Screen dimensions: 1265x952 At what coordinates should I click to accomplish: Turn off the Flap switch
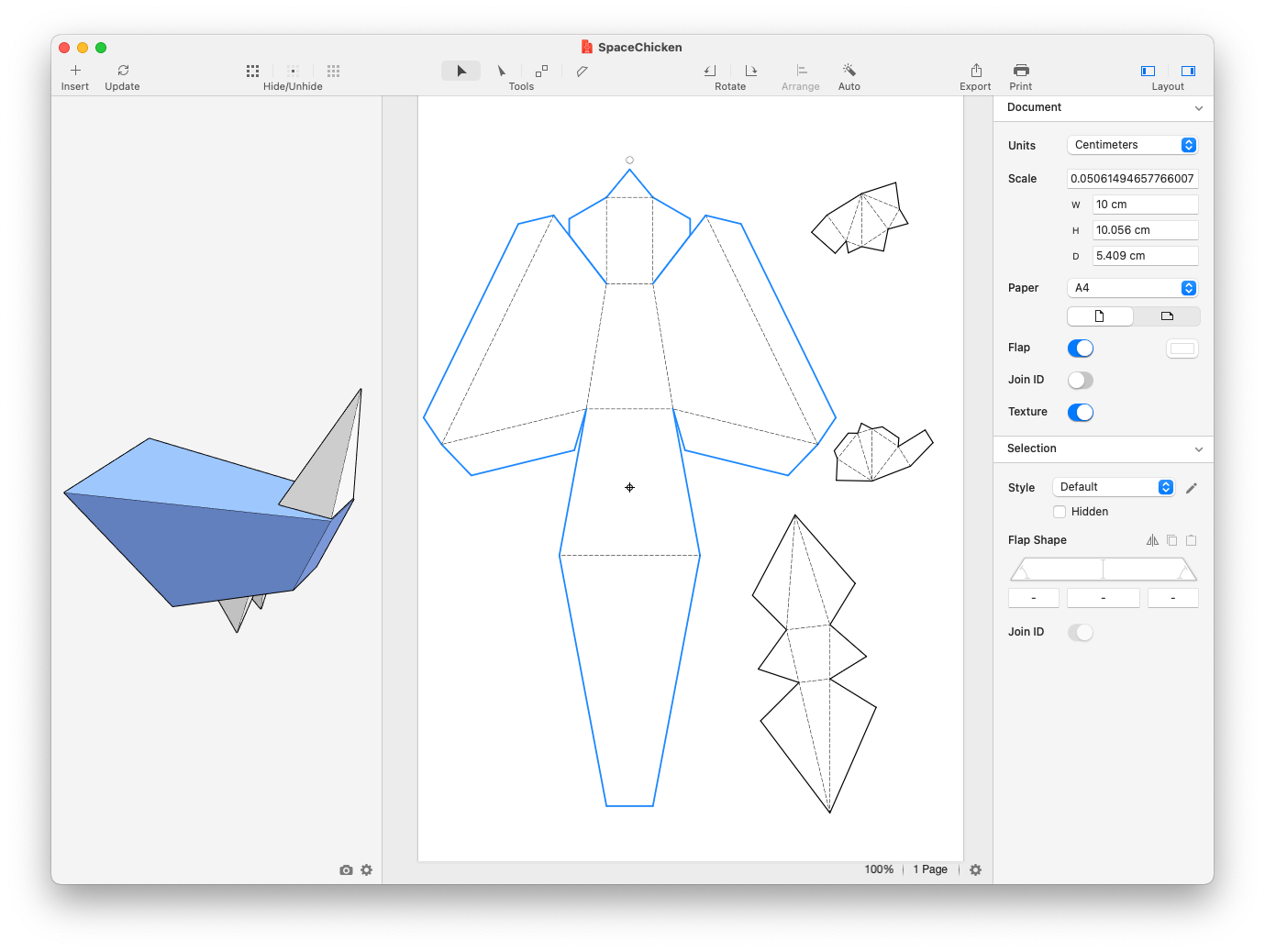tap(1081, 349)
